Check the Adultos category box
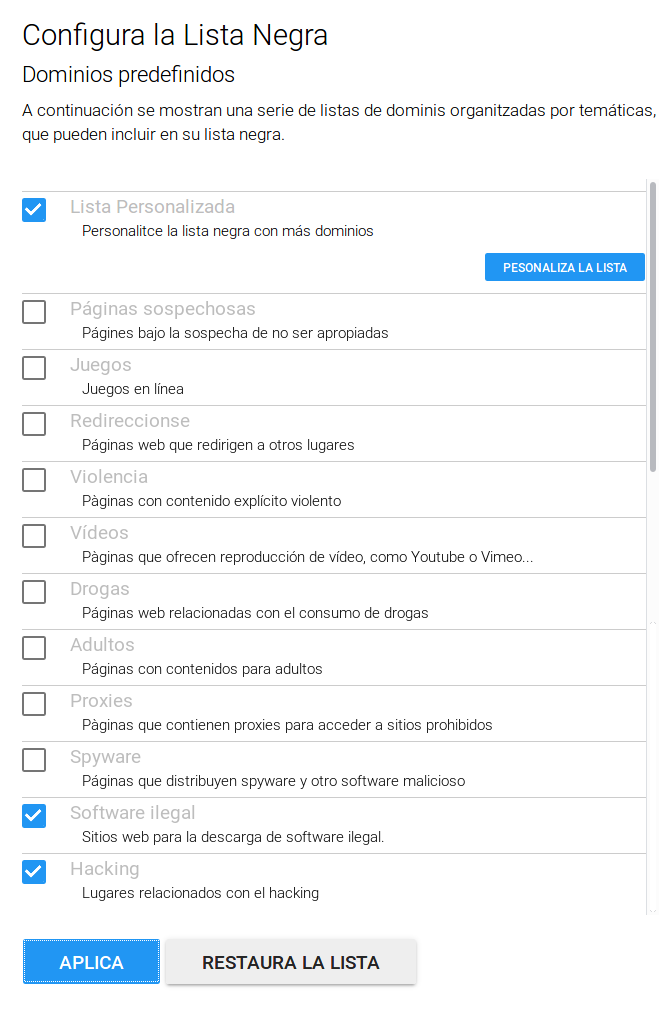Viewport: 659px width, 1014px height. click(34, 648)
